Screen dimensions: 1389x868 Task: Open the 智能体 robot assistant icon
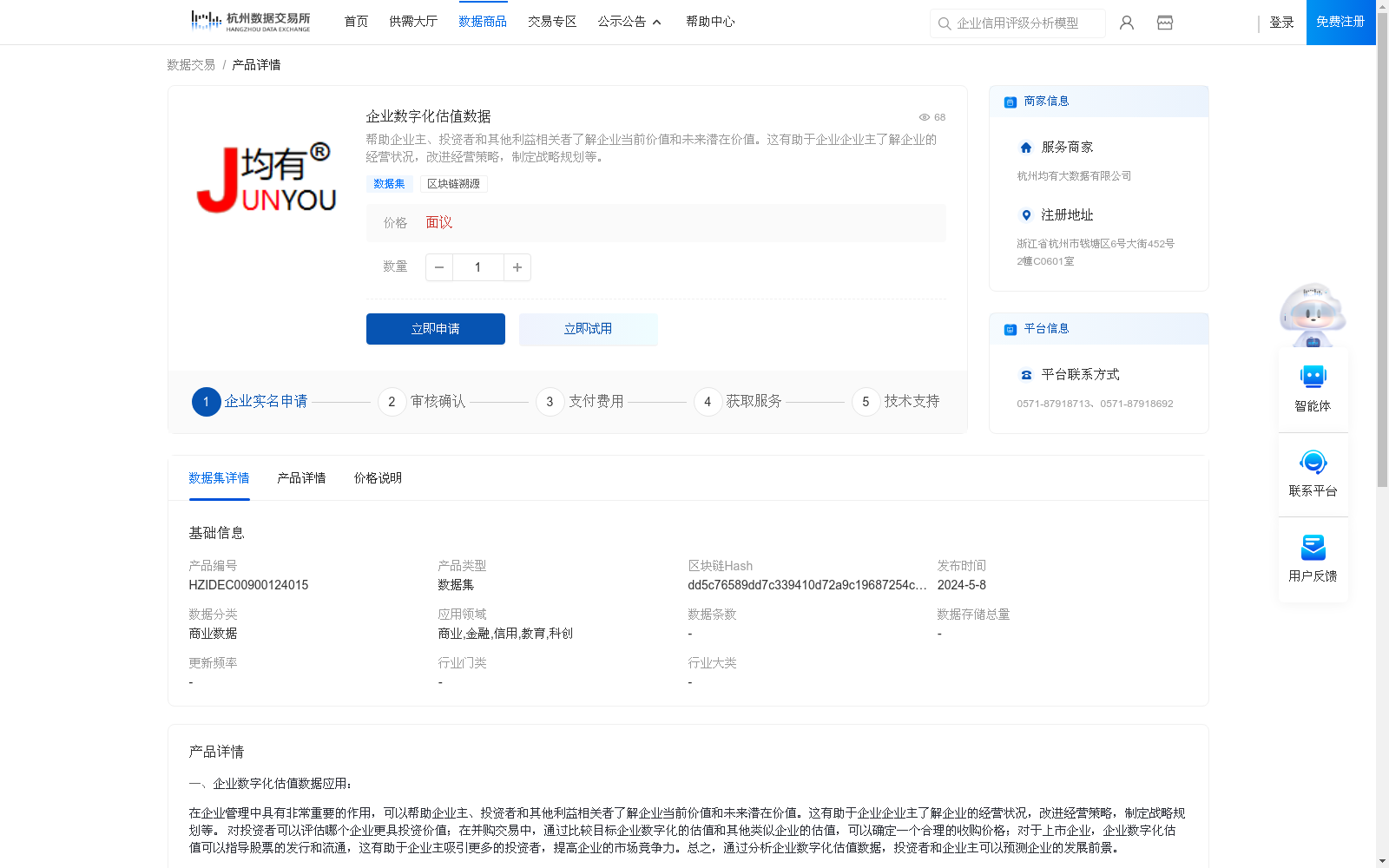[1313, 377]
